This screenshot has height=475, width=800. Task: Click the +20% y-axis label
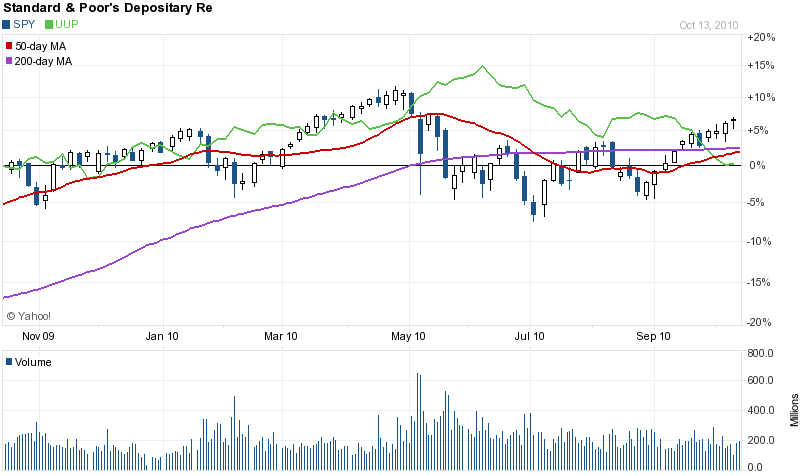(x=761, y=37)
